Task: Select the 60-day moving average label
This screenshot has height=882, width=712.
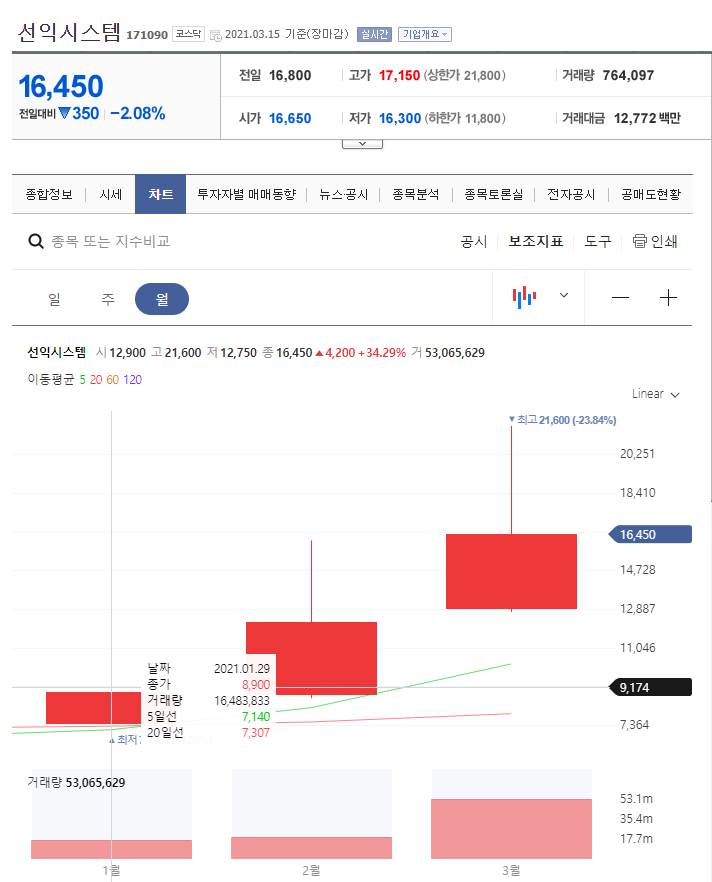Action: point(112,380)
